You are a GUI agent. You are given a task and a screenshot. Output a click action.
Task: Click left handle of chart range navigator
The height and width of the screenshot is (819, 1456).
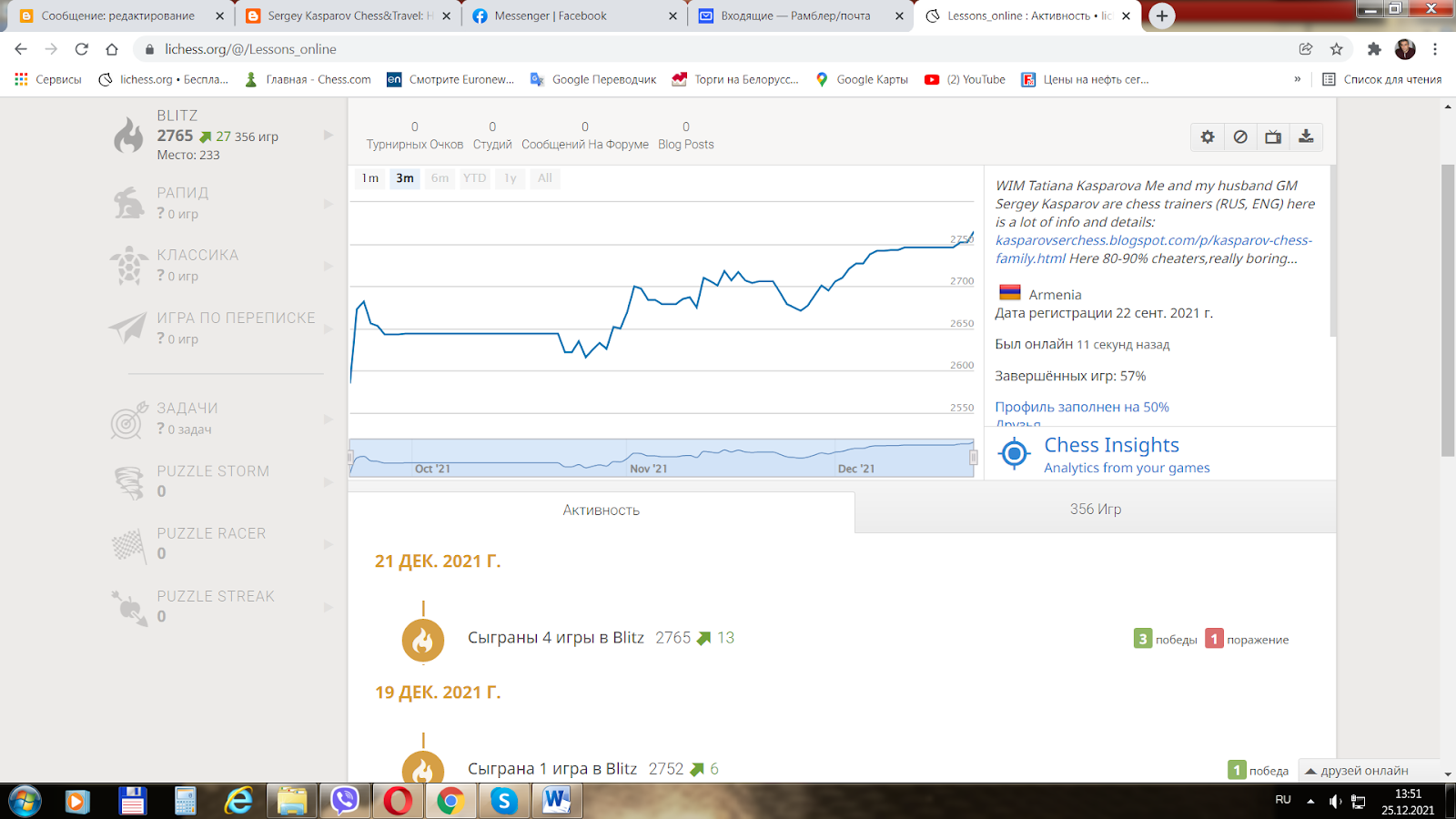click(350, 458)
